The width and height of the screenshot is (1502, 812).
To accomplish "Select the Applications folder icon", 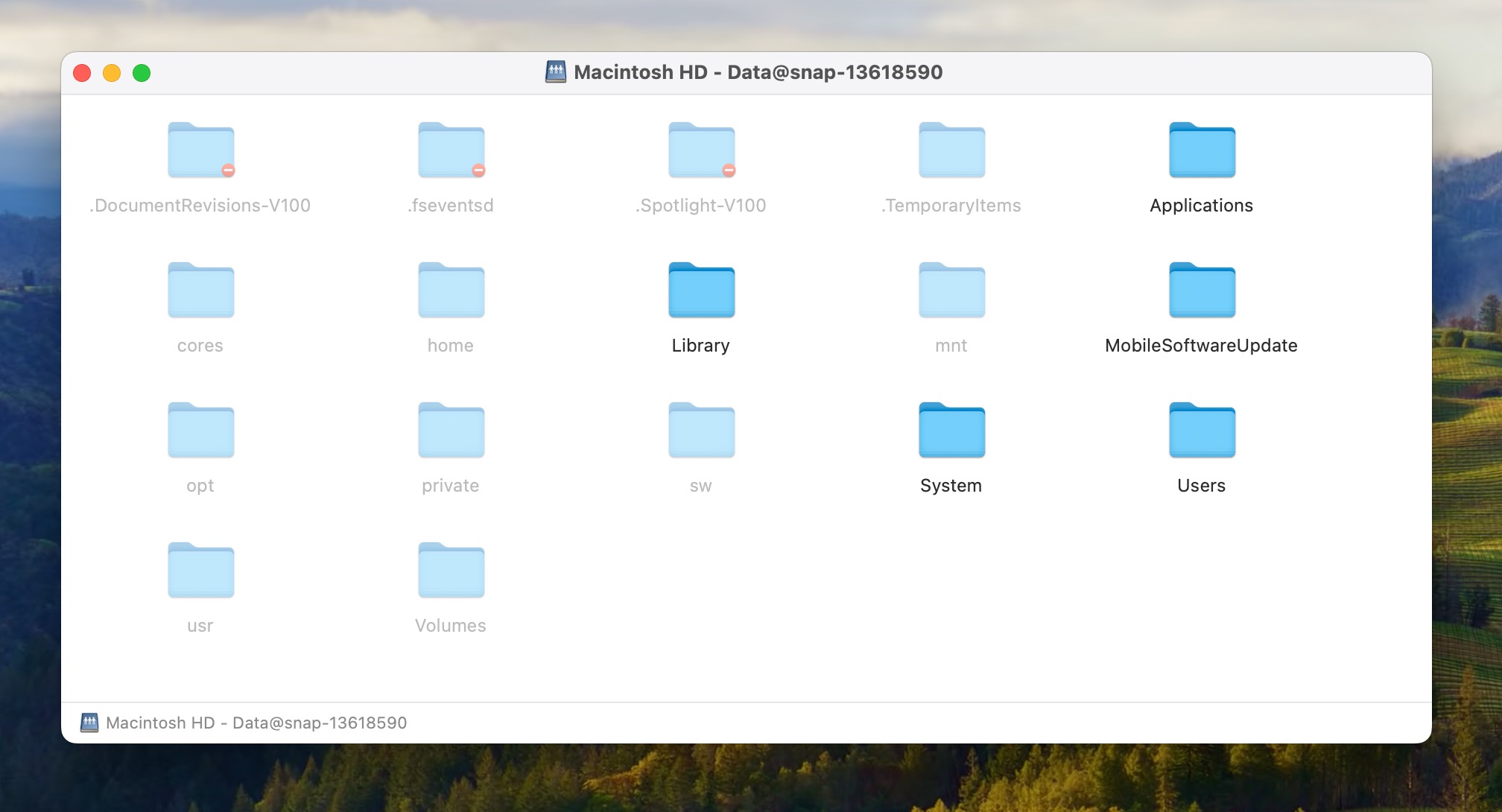I will [1202, 150].
